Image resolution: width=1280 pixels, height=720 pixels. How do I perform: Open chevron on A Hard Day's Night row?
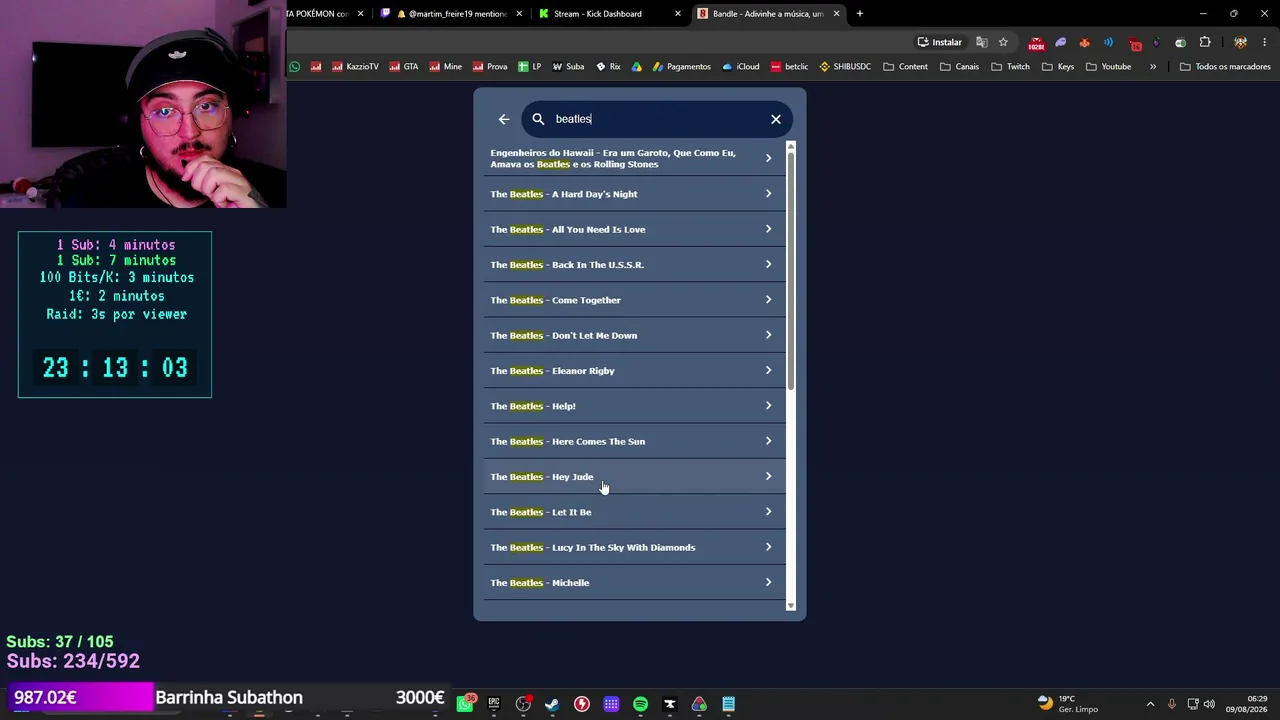coord(768,194)
